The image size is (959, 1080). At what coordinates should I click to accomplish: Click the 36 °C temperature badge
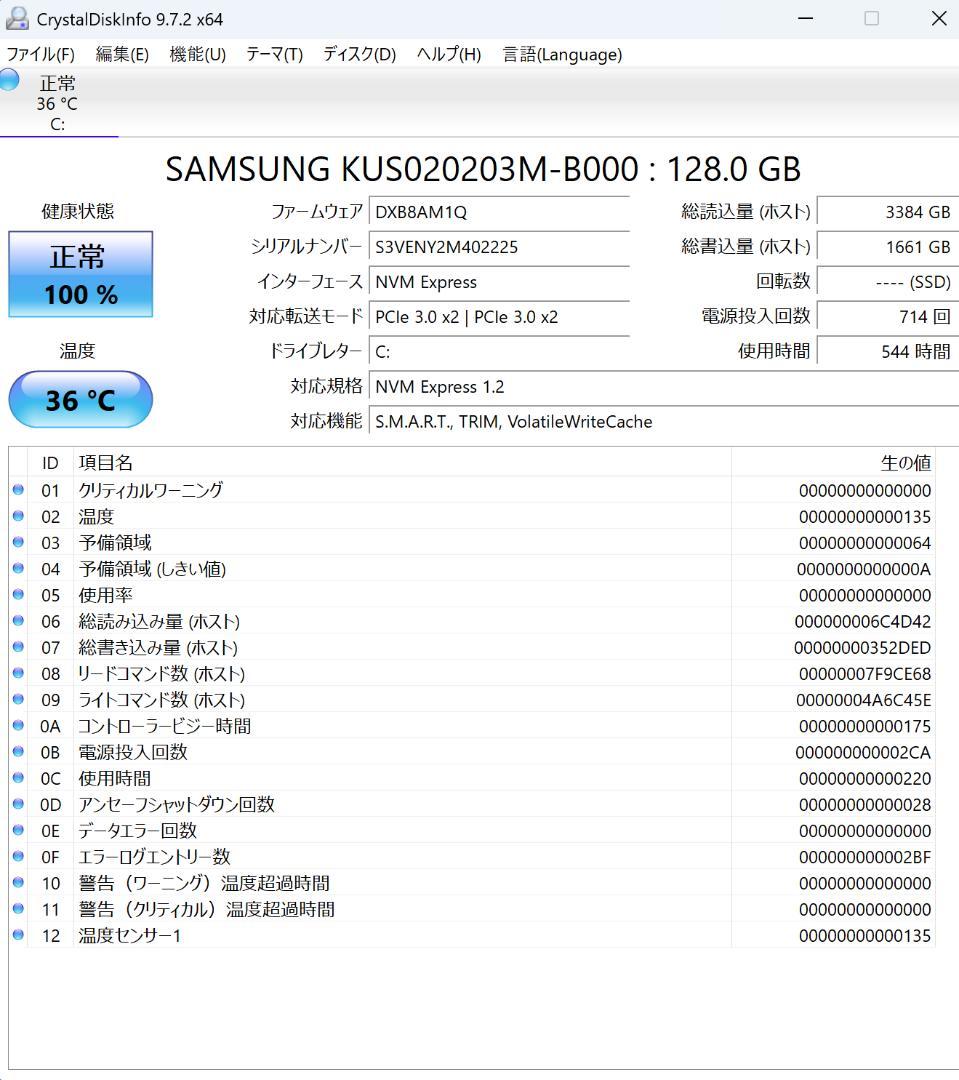click(80, 399)
